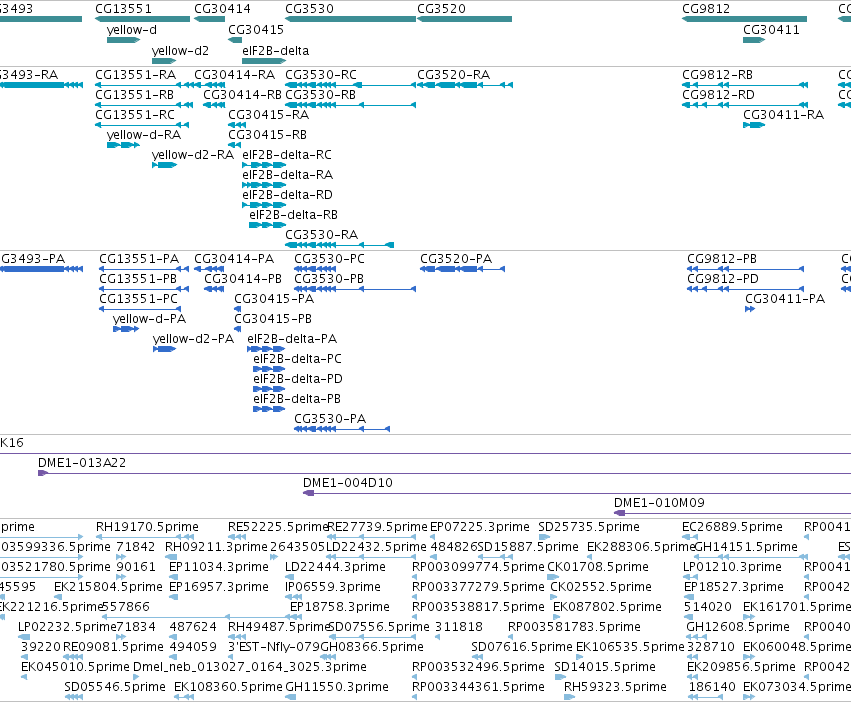Image resolution: width=851 pixels, height=702 pixels.
Task: Click the EP07225.3prime EST label
Action: click(480, 527)
